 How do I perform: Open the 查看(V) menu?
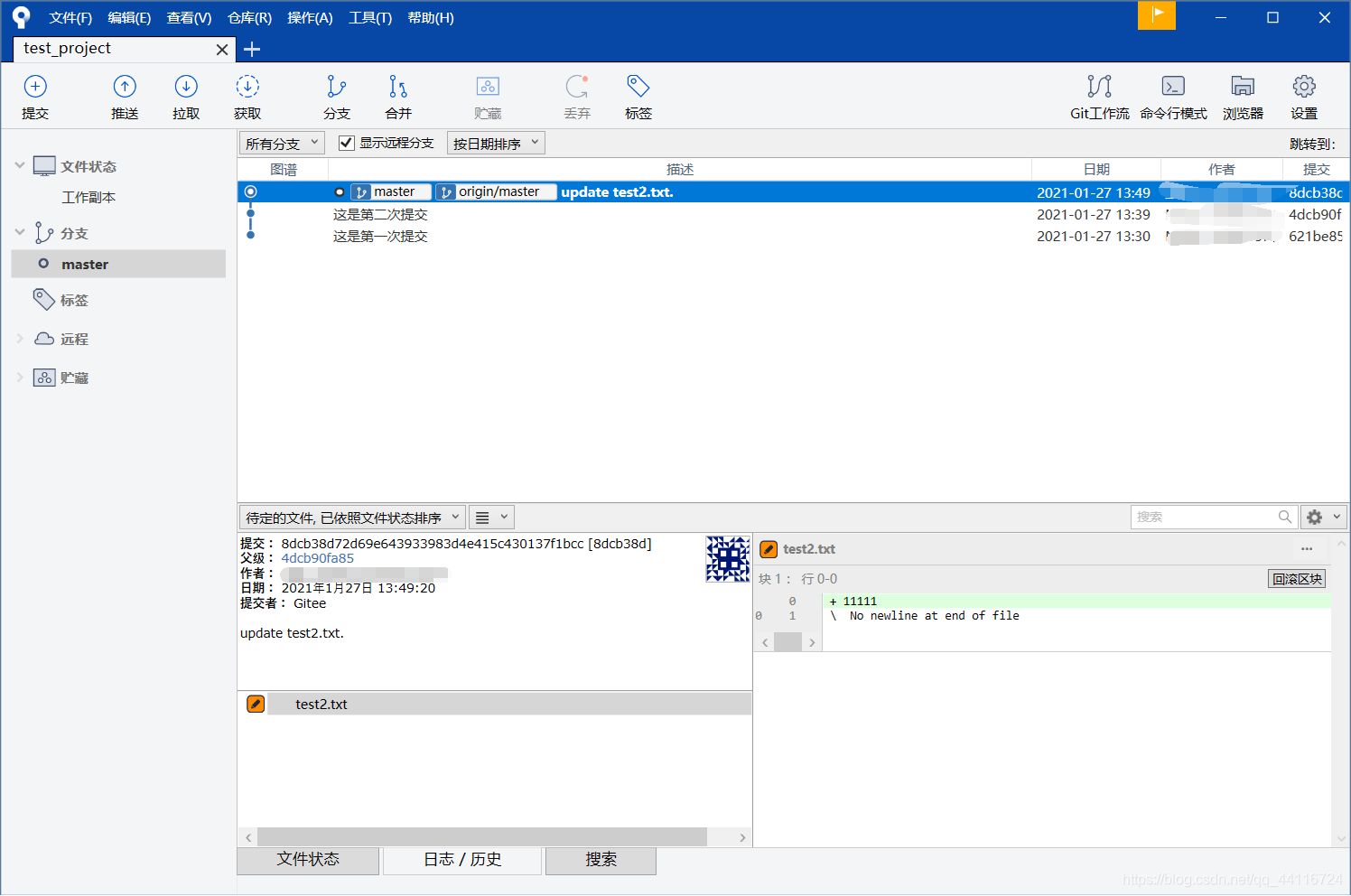(189, 18)
